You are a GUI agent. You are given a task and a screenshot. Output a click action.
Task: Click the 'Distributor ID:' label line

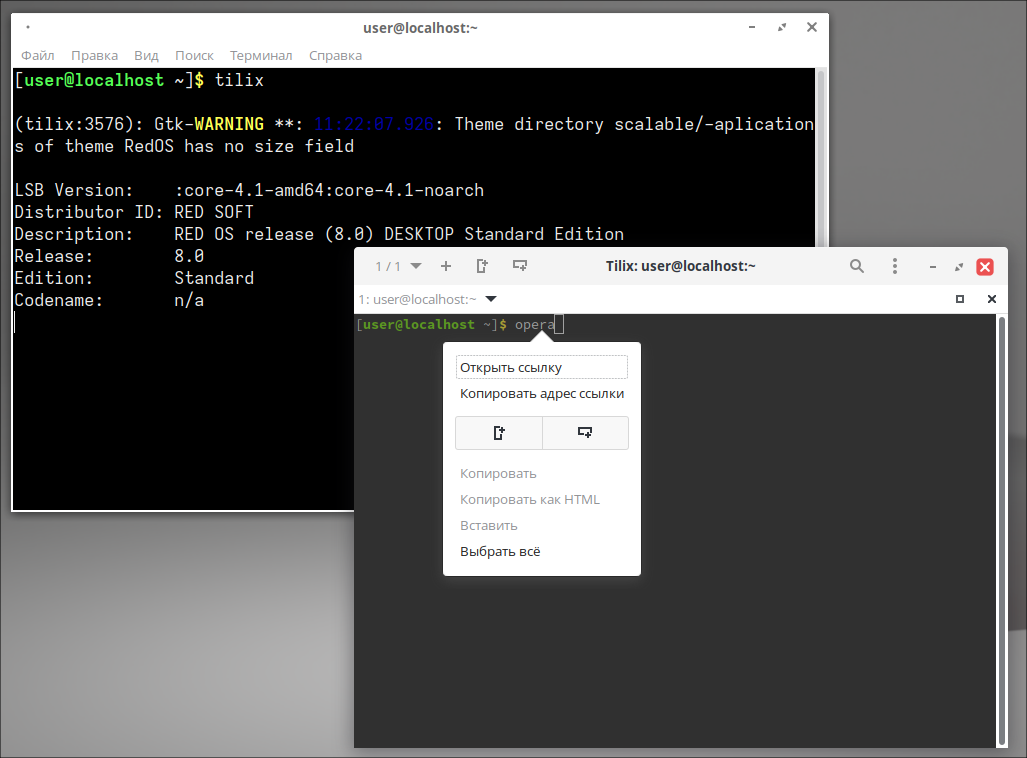(88, 212)
